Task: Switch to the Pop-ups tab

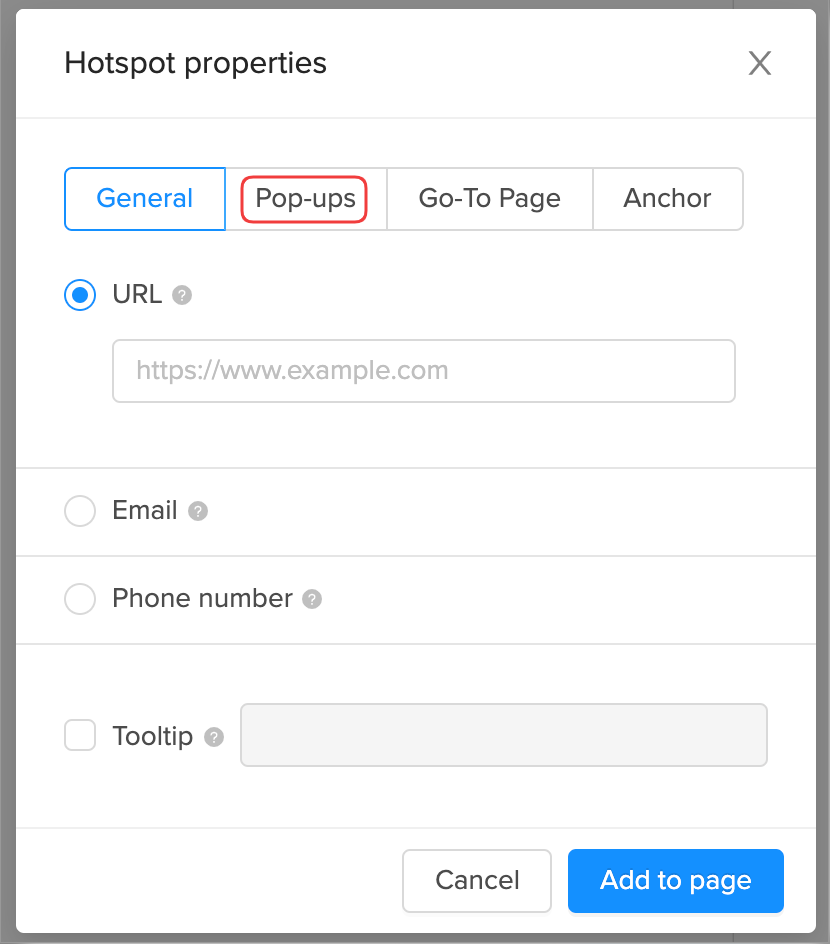Action: 304,199
